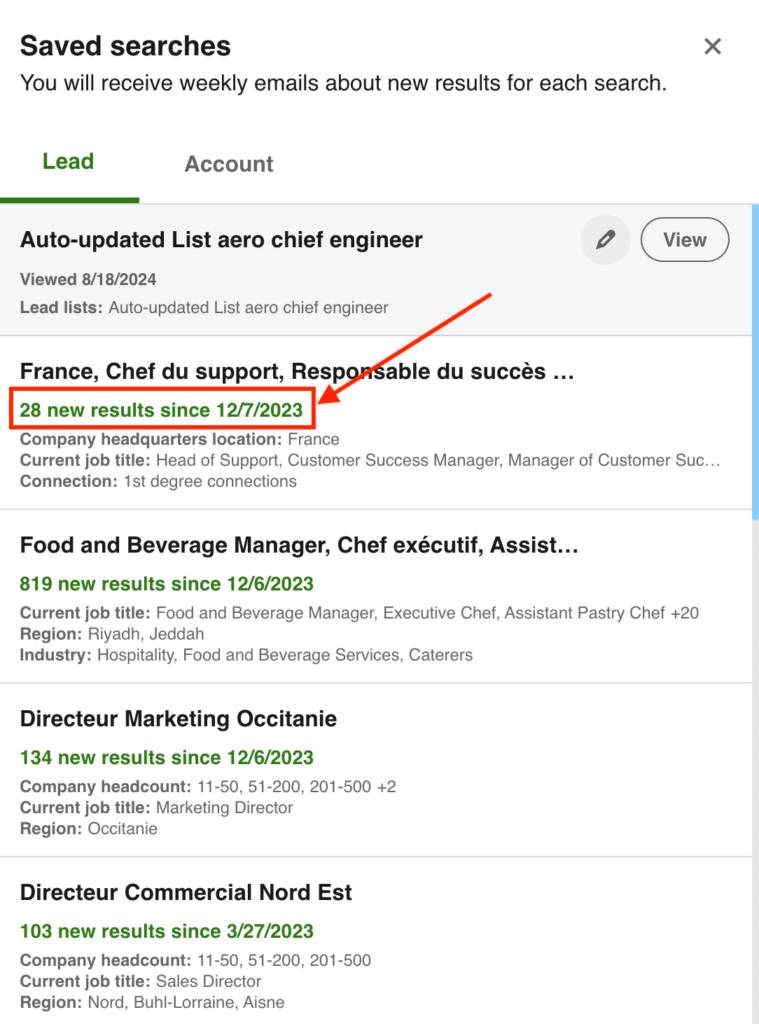Select the Lead tab
Viewport: 759px width, 1024px height.
[68, 162]
